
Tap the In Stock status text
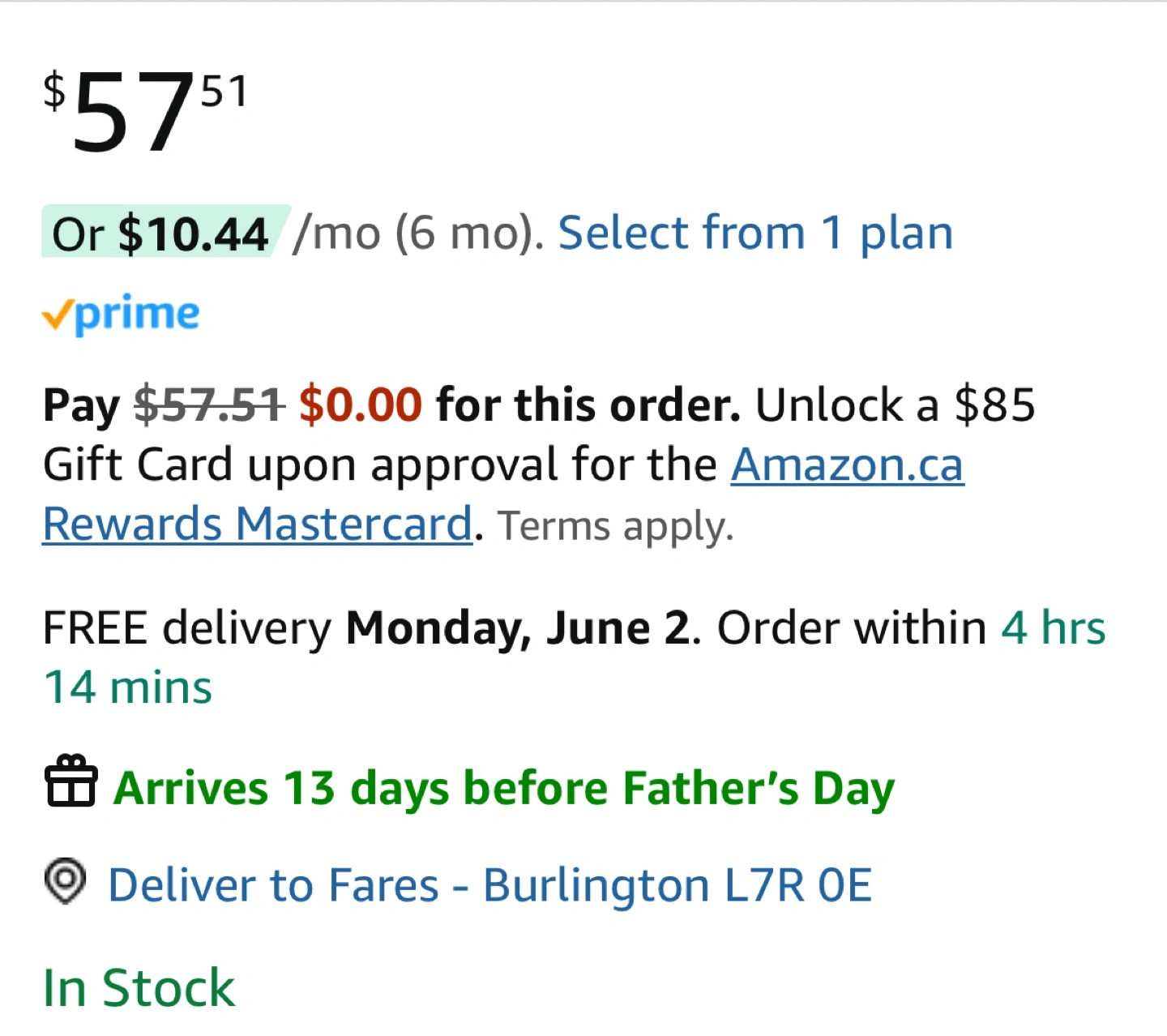tap(139, 987)
